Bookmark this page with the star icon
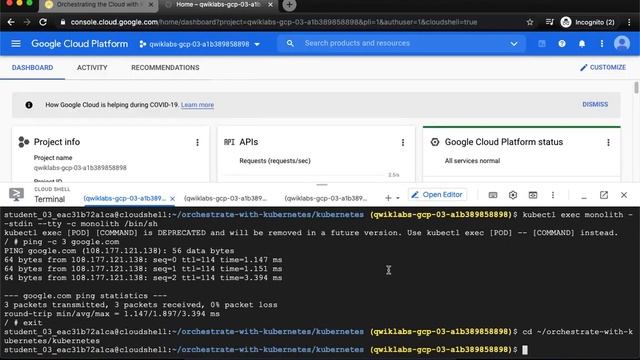Image resolution: width=640 pixels, height=360 pixels. (530, 22)
